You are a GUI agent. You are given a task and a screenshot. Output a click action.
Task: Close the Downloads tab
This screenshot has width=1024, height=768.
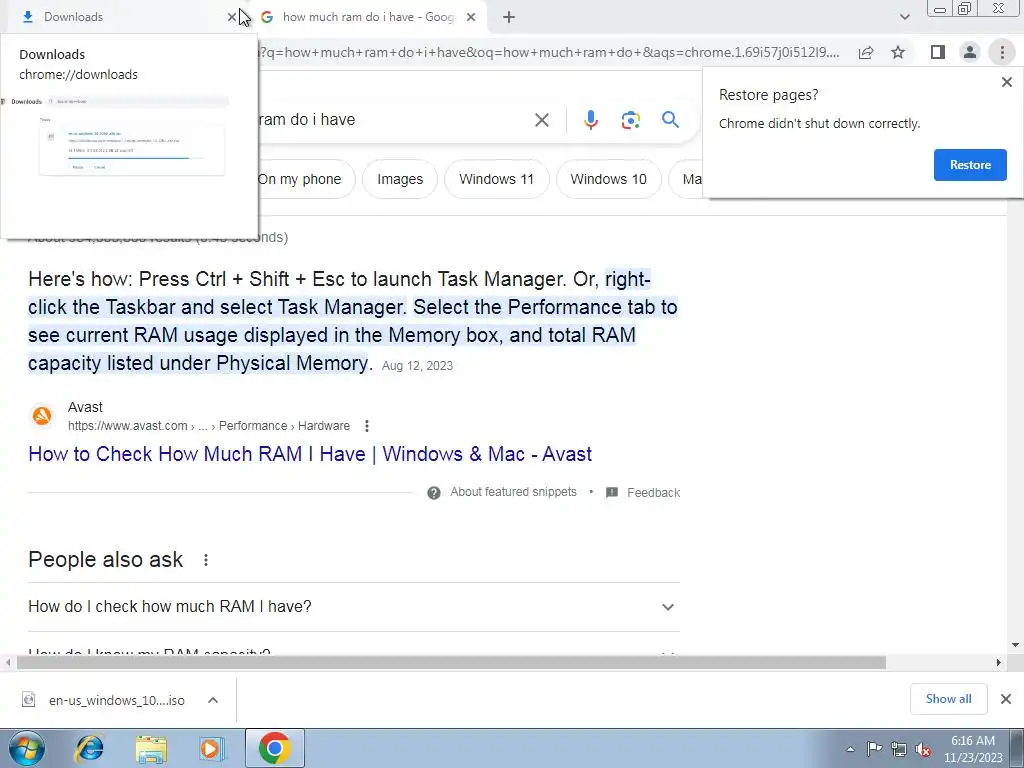[x=232, y=17]
